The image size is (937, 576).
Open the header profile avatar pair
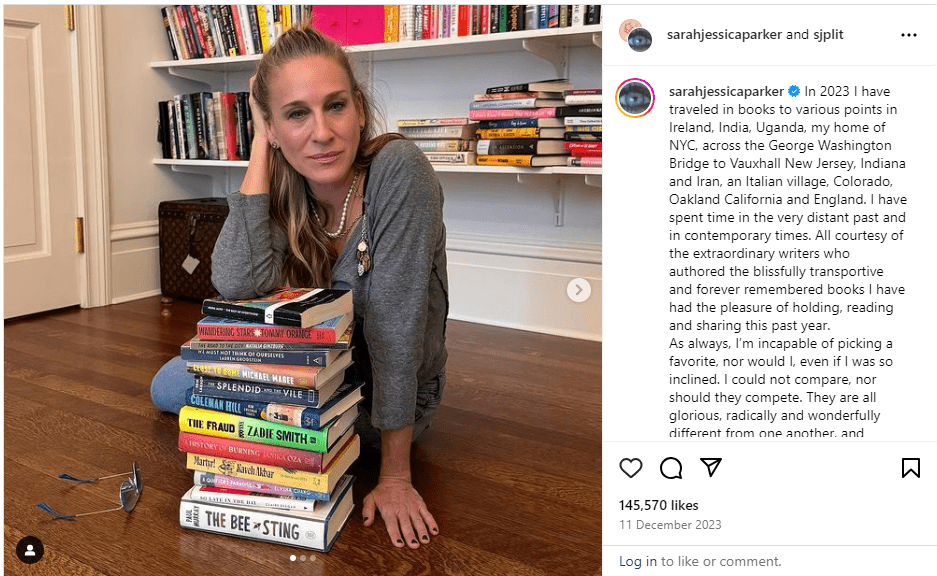click(x=635, y=35)
